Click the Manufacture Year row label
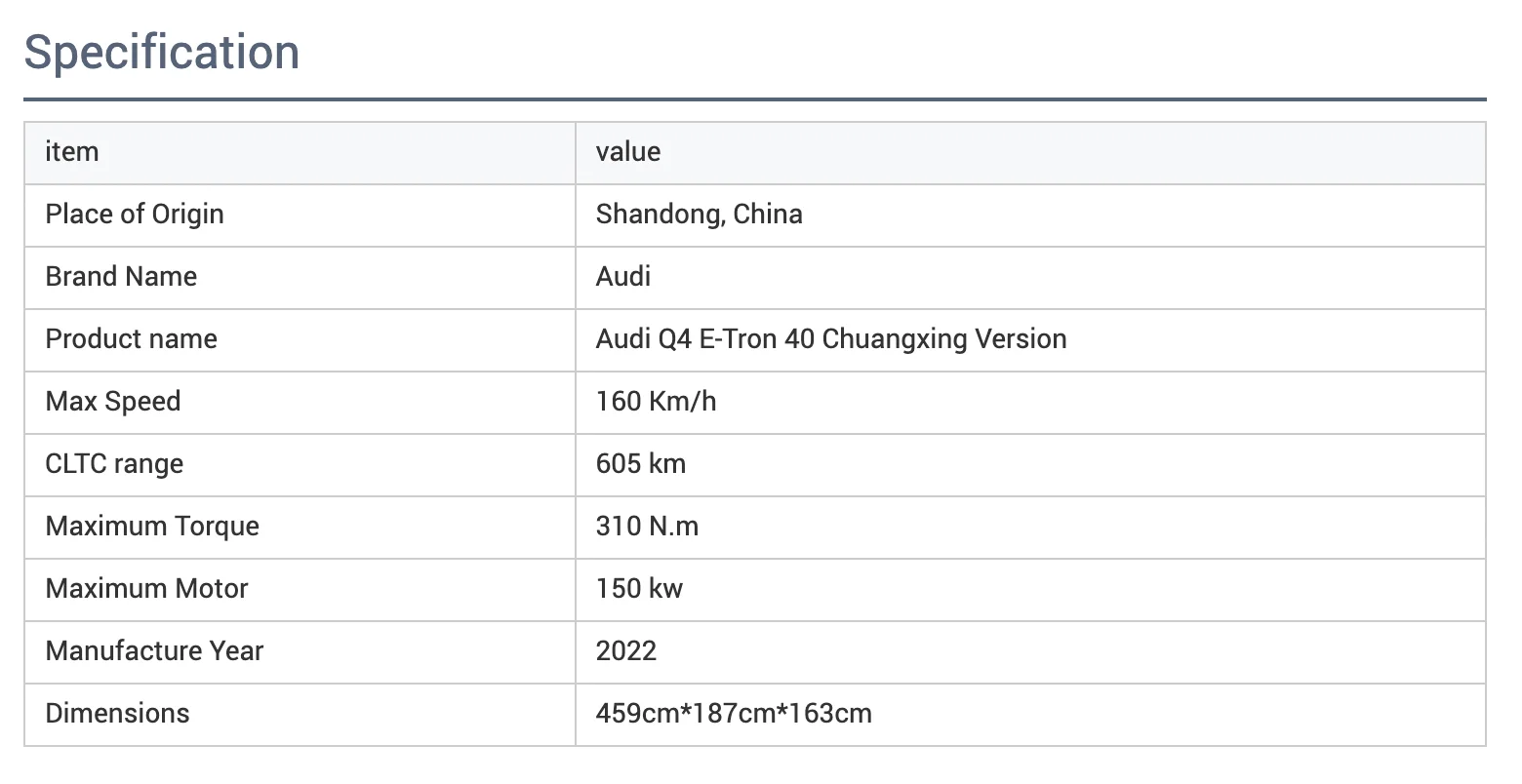The width and height of the screenshot is (1522, 784). (x=153, y=651)
